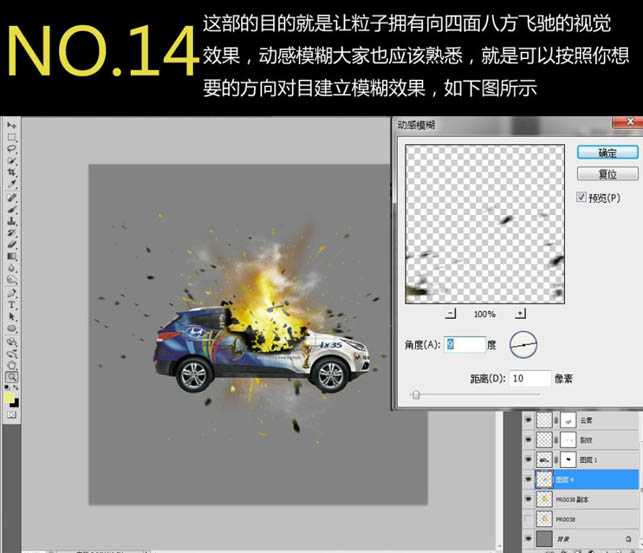Select the Zoom tool in toolbar
643x553 pixels.
coord(11,377)
